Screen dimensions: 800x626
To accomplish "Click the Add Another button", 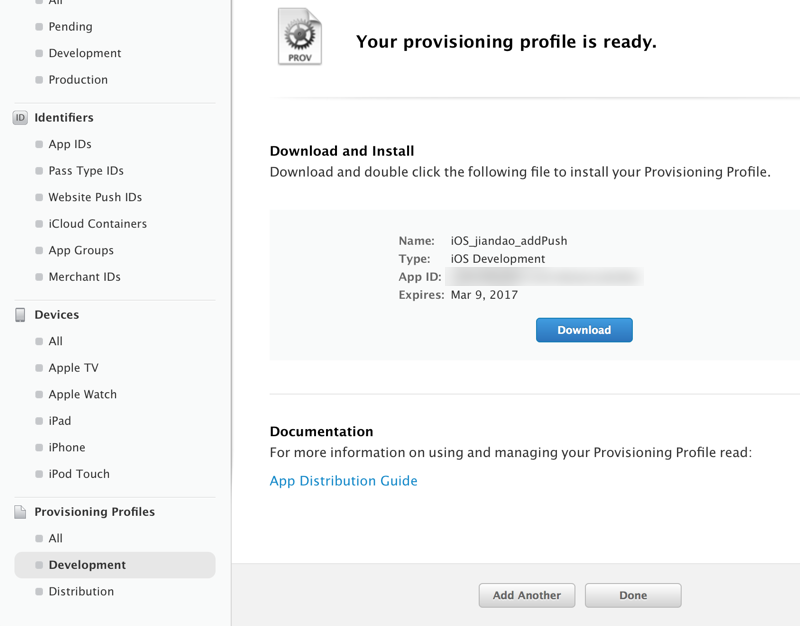I will point(527,595).
